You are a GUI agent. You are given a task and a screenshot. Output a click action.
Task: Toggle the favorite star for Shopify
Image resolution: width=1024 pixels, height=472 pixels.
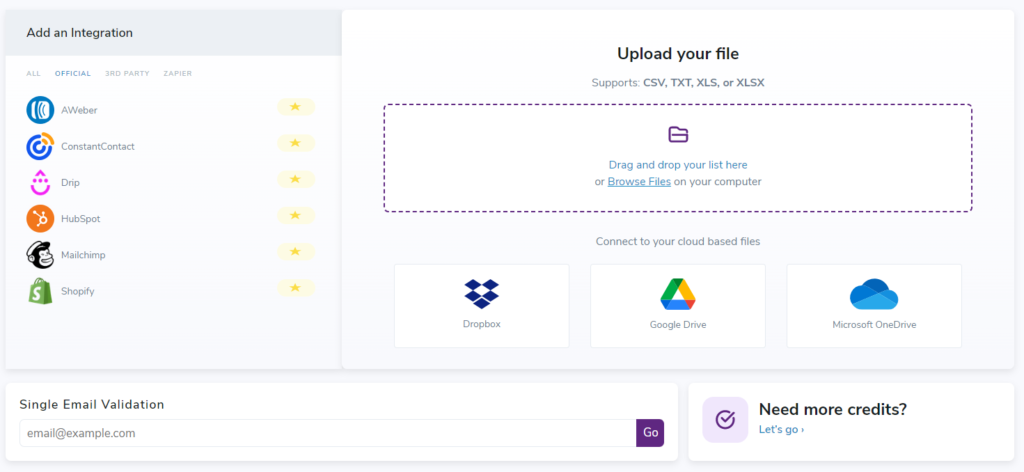[x=295, y=288]
